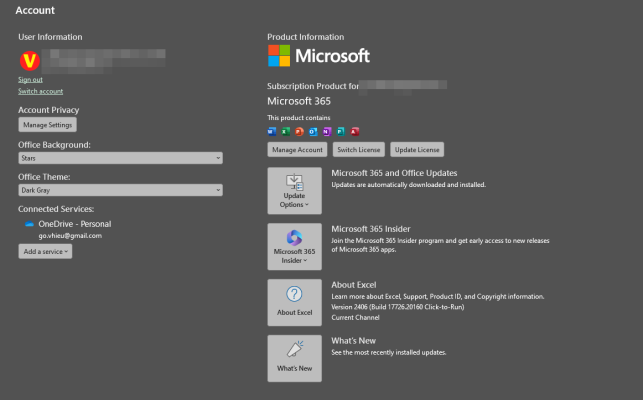Click 'Updates are automatically downloaded and installed' text
Image resolution: width=643 pixels, height=400 pixels.
coord(408,185)
